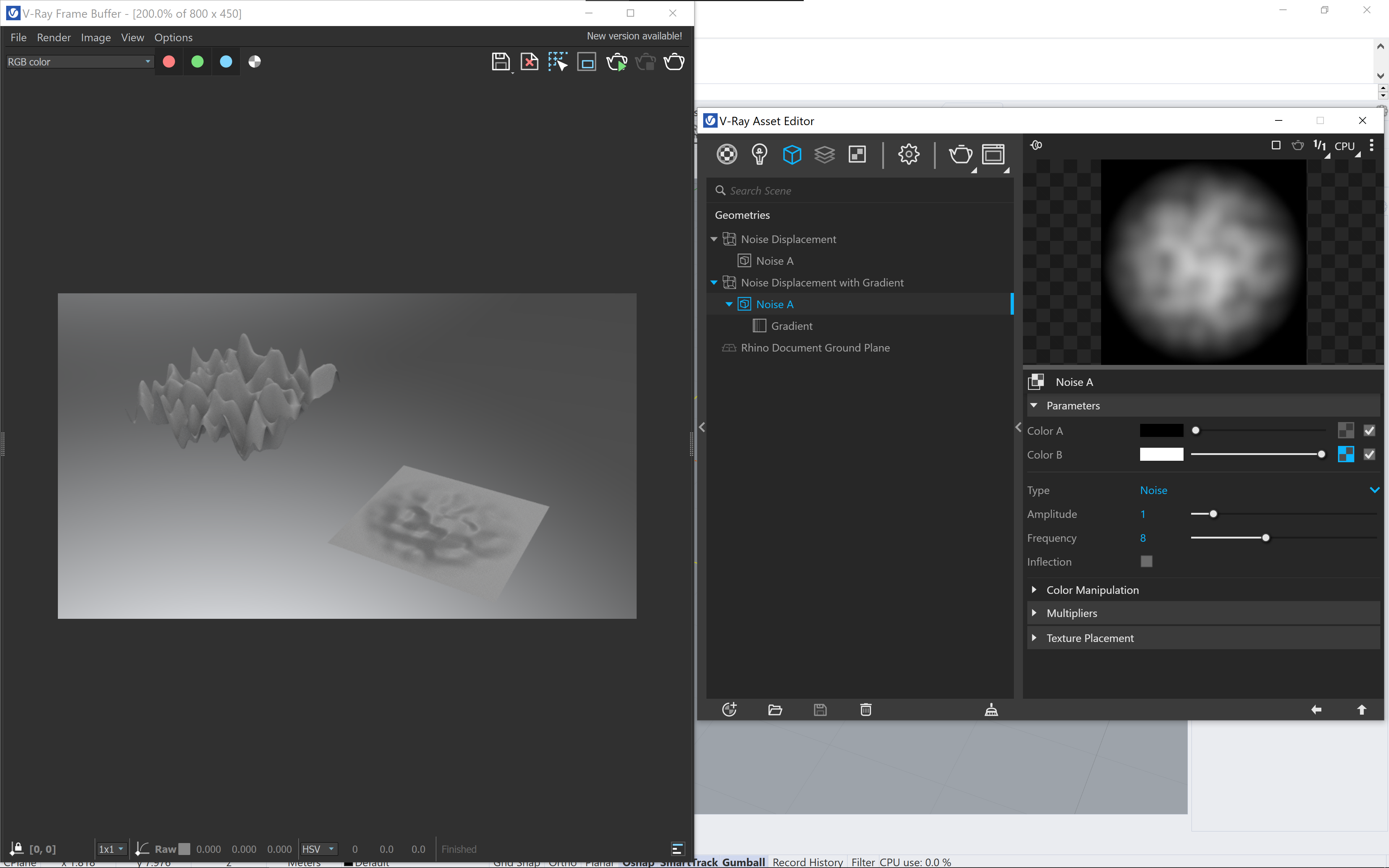
Task: Select the Noise type dropdown
Action: (1257, 490)
